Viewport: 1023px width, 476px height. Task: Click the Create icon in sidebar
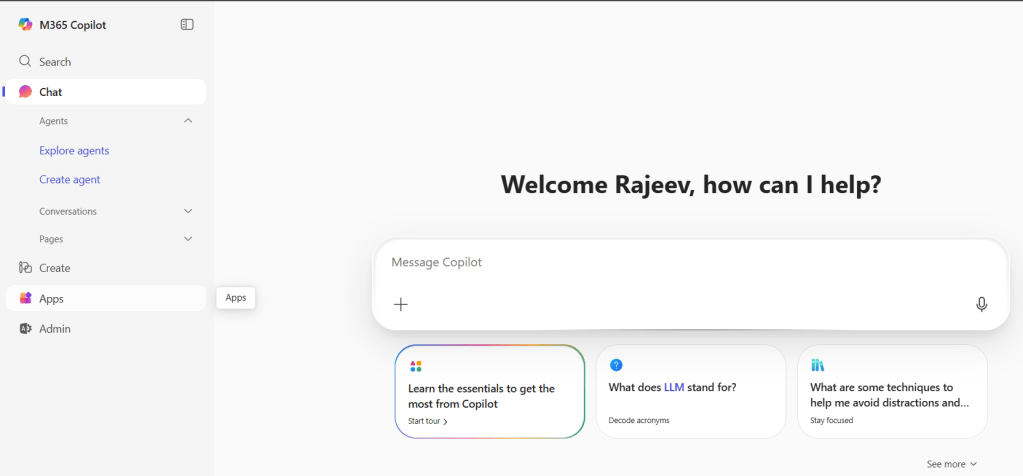(x=26, y=268)
